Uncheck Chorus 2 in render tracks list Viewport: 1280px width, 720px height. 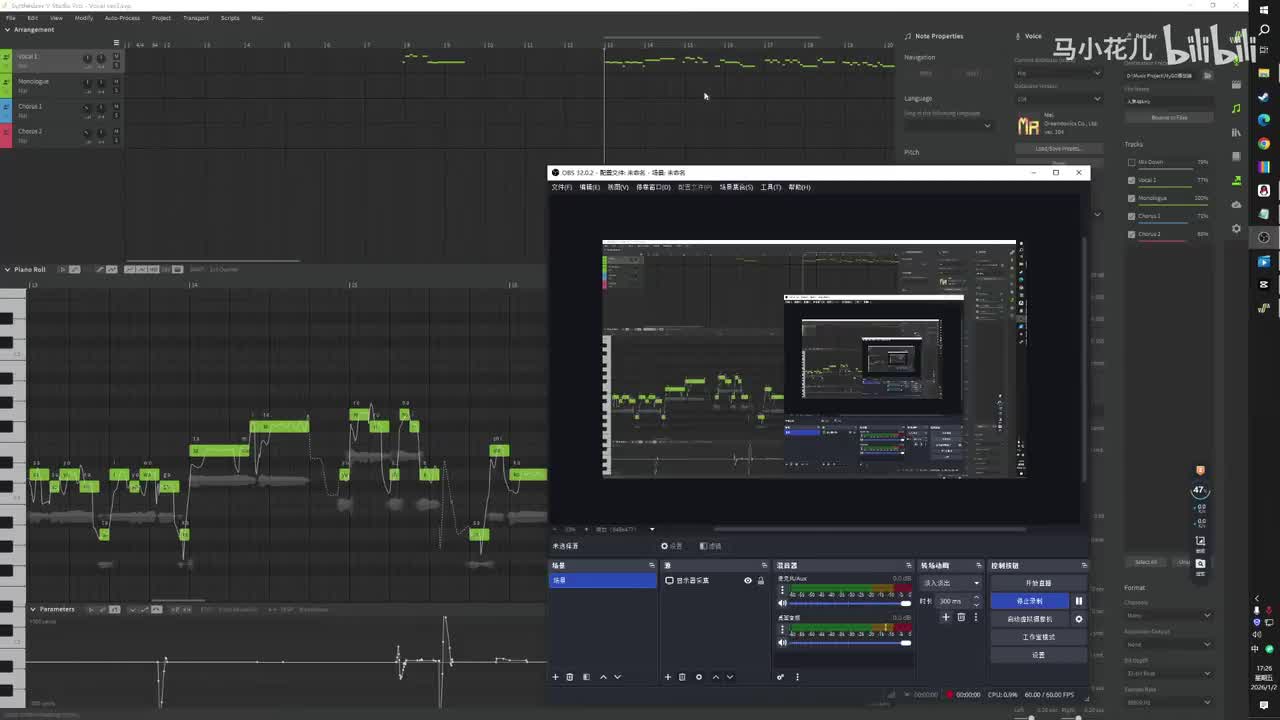point(1131,234)
